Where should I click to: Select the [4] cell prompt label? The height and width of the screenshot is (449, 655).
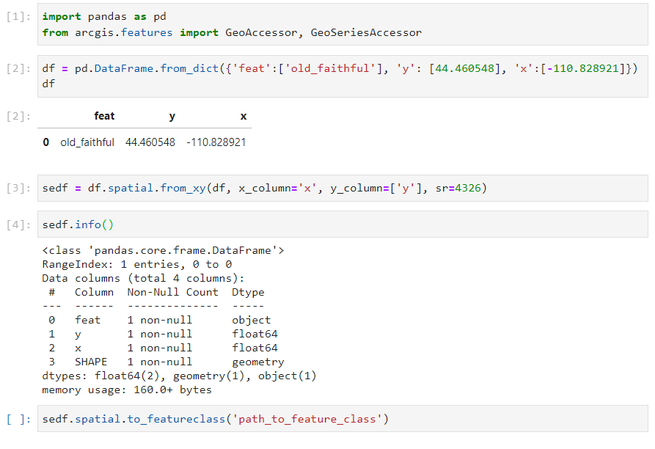pos(17,225)
